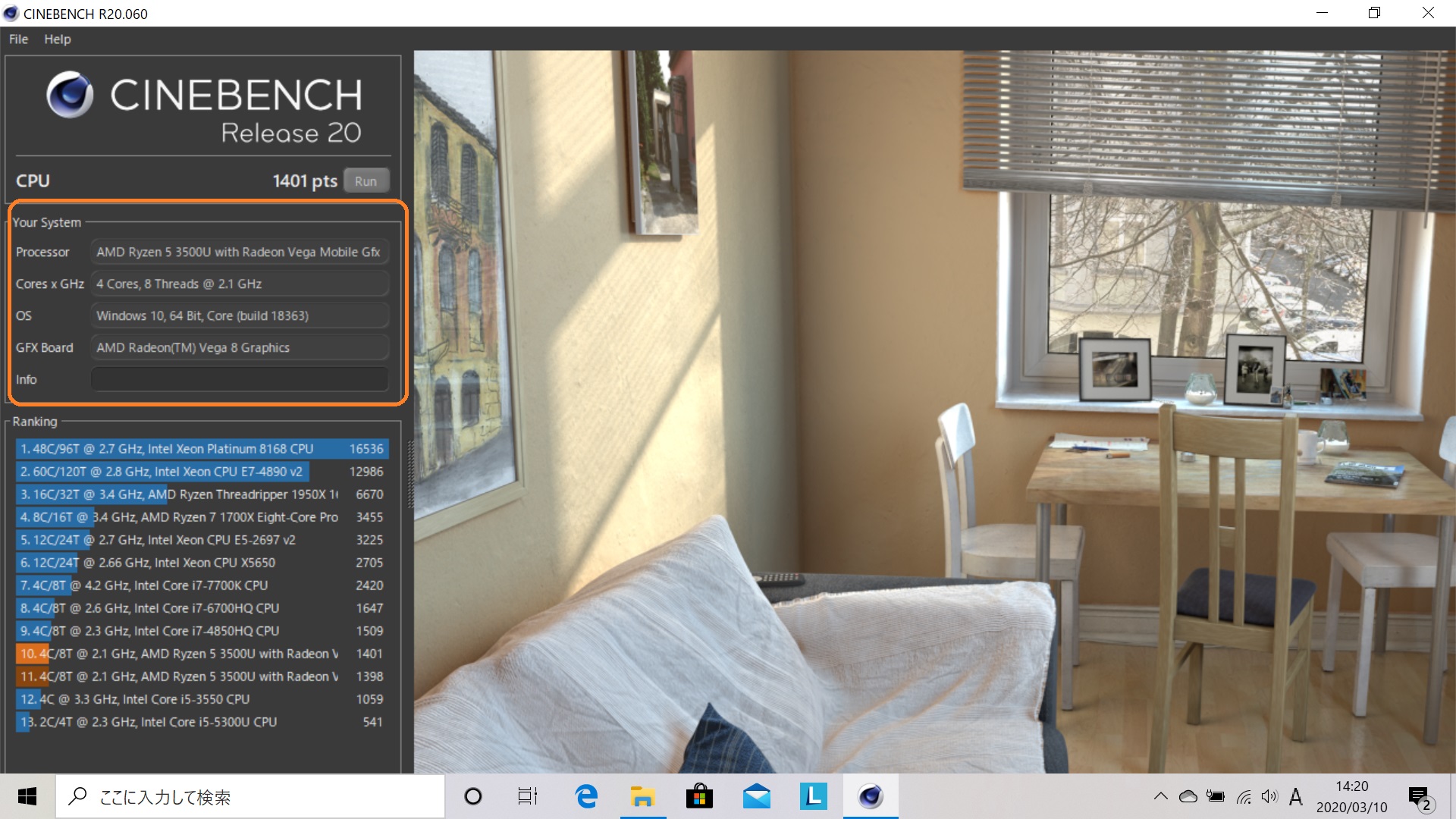This screenshot has height=819, width=1456.
Task: Open the File menu
Action: tap(18, 39)
